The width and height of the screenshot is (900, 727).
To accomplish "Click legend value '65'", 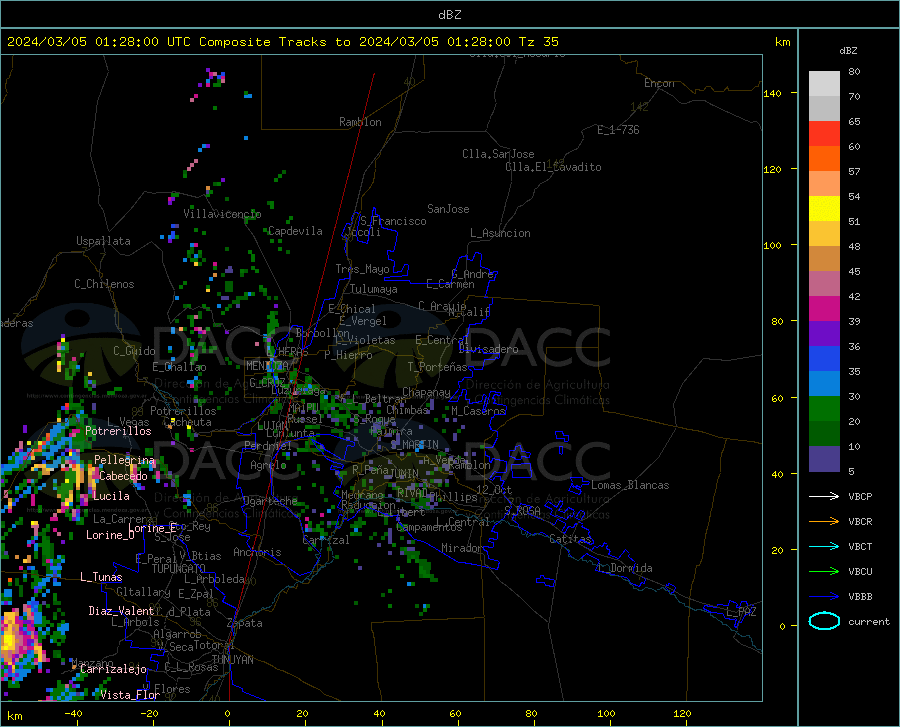I will point(854,122).
